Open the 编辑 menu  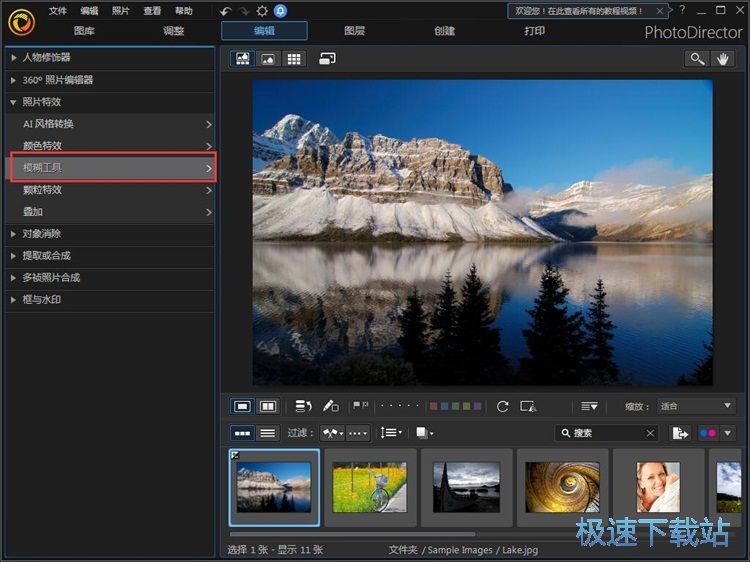[x=89, y=11]
